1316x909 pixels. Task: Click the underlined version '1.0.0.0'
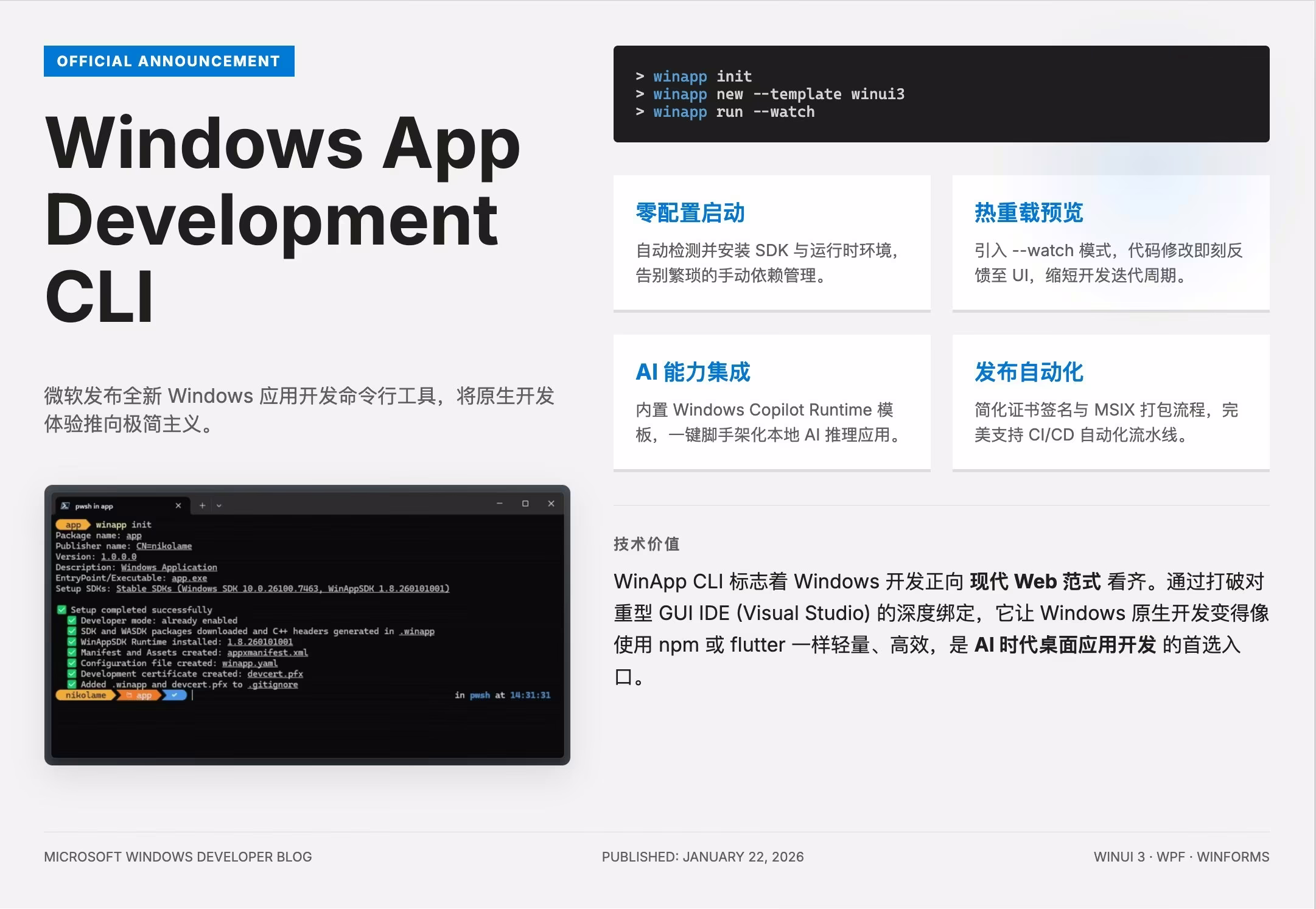[119, 556]
